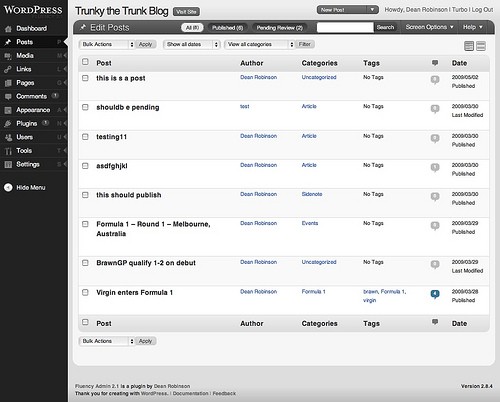Tick the 'testing11' post checkbox

coord(85,137)
